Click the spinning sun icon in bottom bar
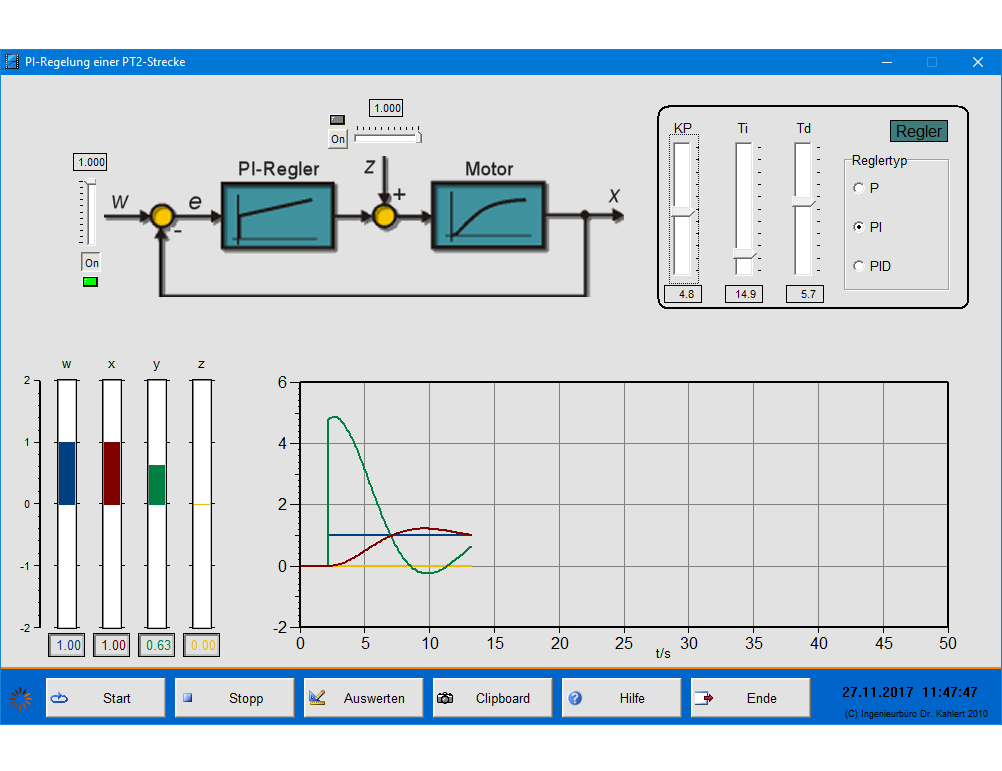The height and width of the screenshot is (771, 1002). click(20, 698)
